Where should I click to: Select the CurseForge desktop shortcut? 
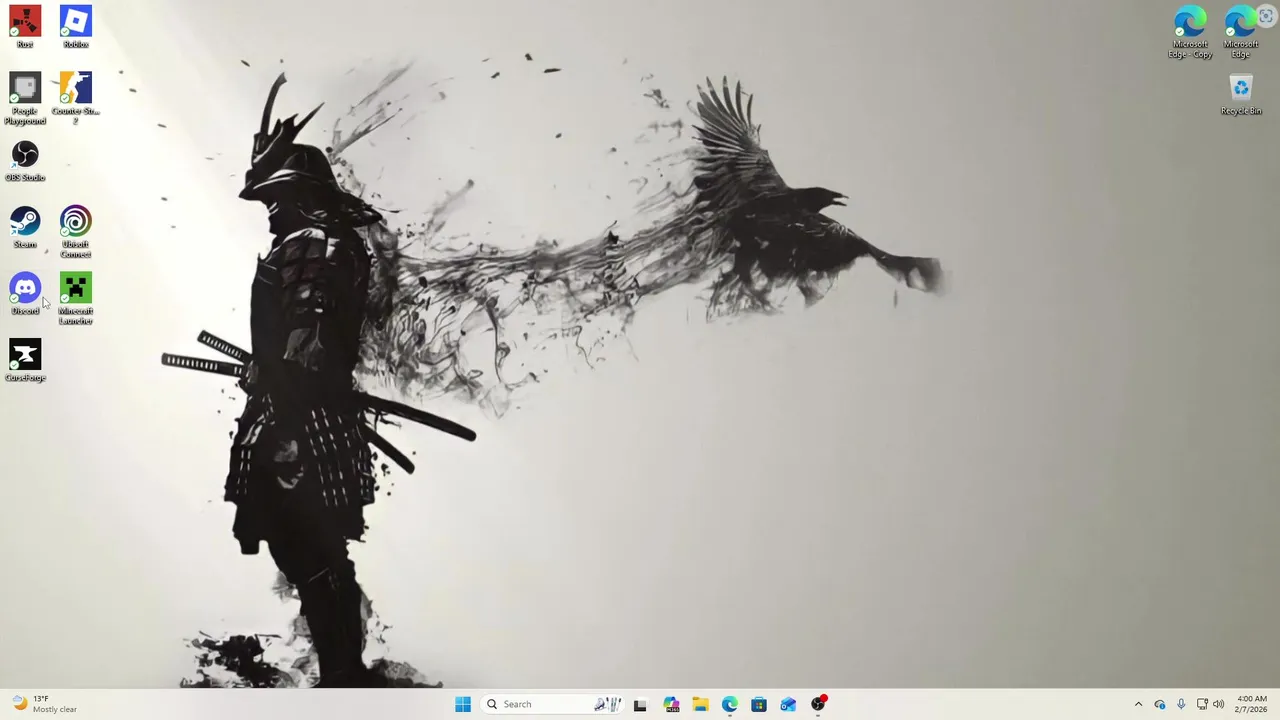25,361
